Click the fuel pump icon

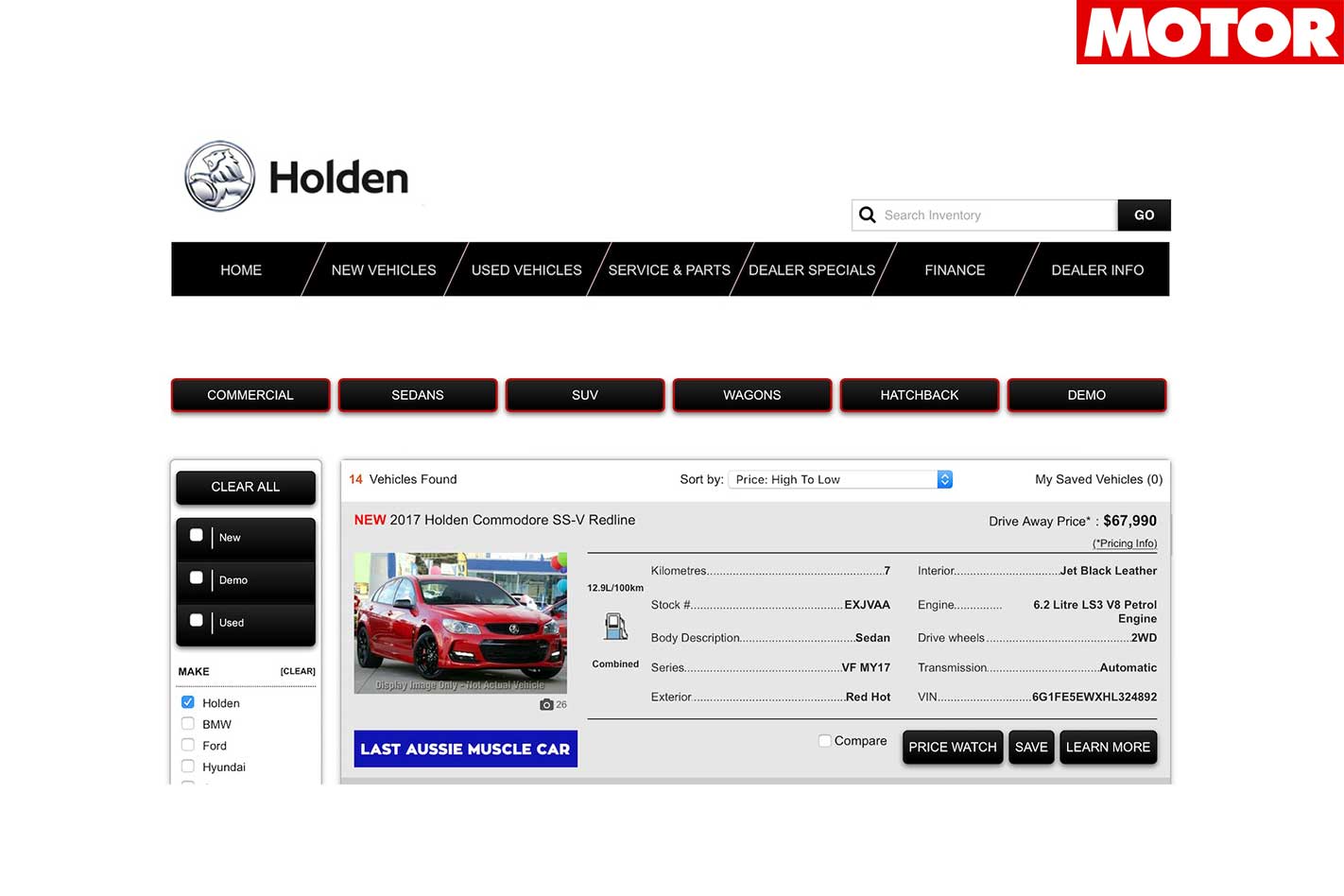[615, 626]
